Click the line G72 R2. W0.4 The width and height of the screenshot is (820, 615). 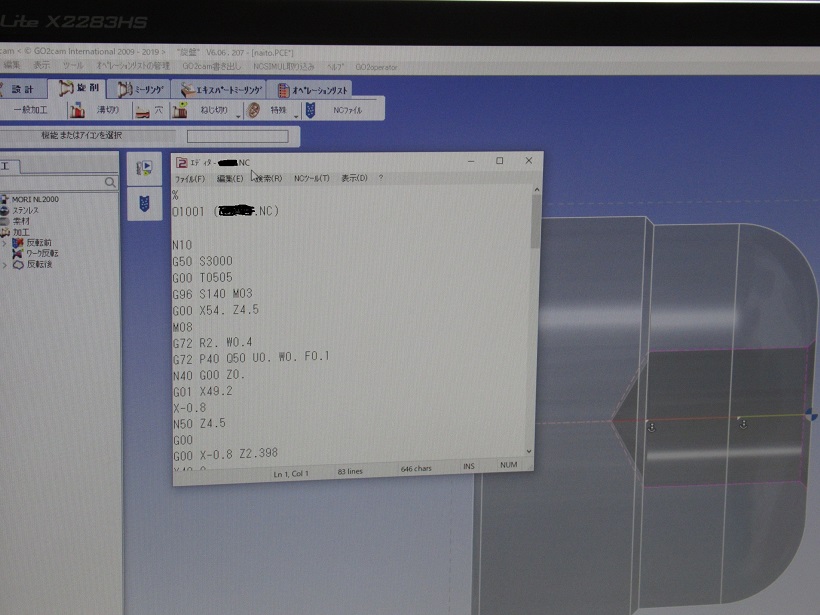point(212,343)
